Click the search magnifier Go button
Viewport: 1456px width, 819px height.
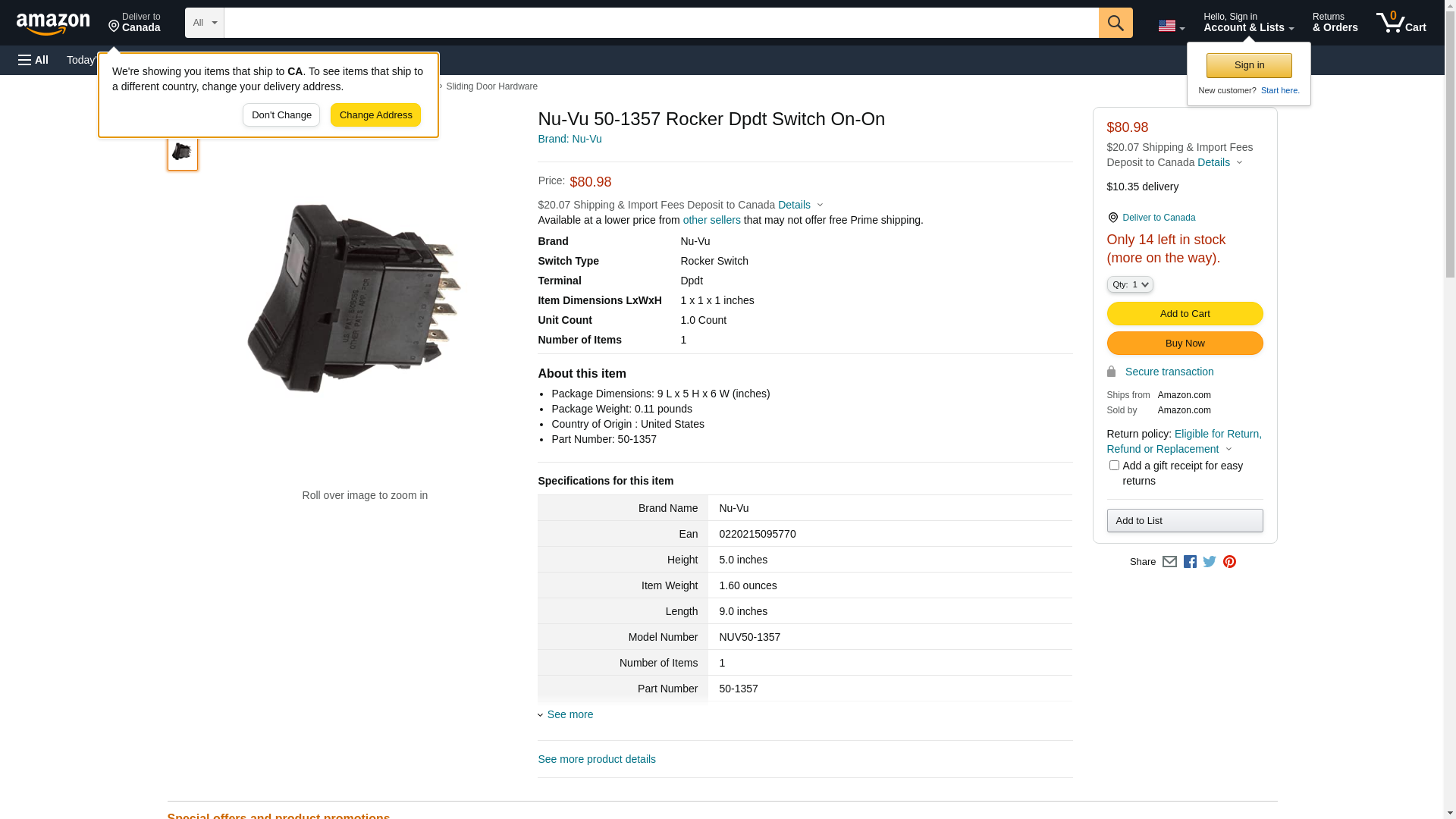1115,23
